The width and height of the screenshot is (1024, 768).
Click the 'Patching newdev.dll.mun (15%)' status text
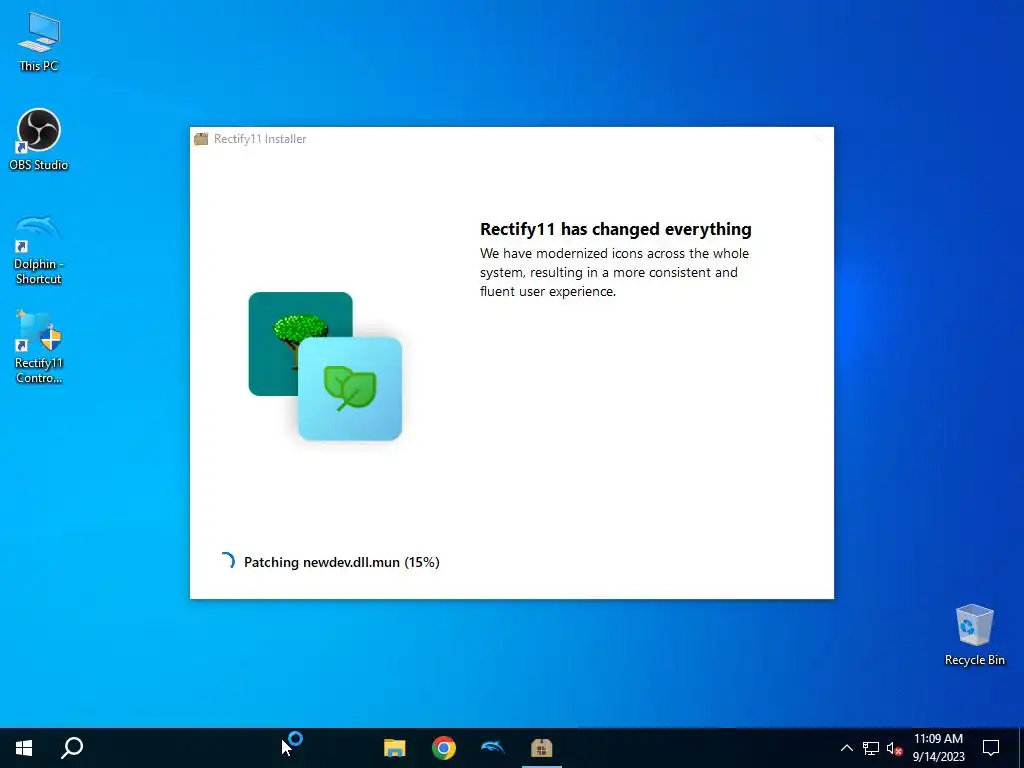tap(342, 562)
